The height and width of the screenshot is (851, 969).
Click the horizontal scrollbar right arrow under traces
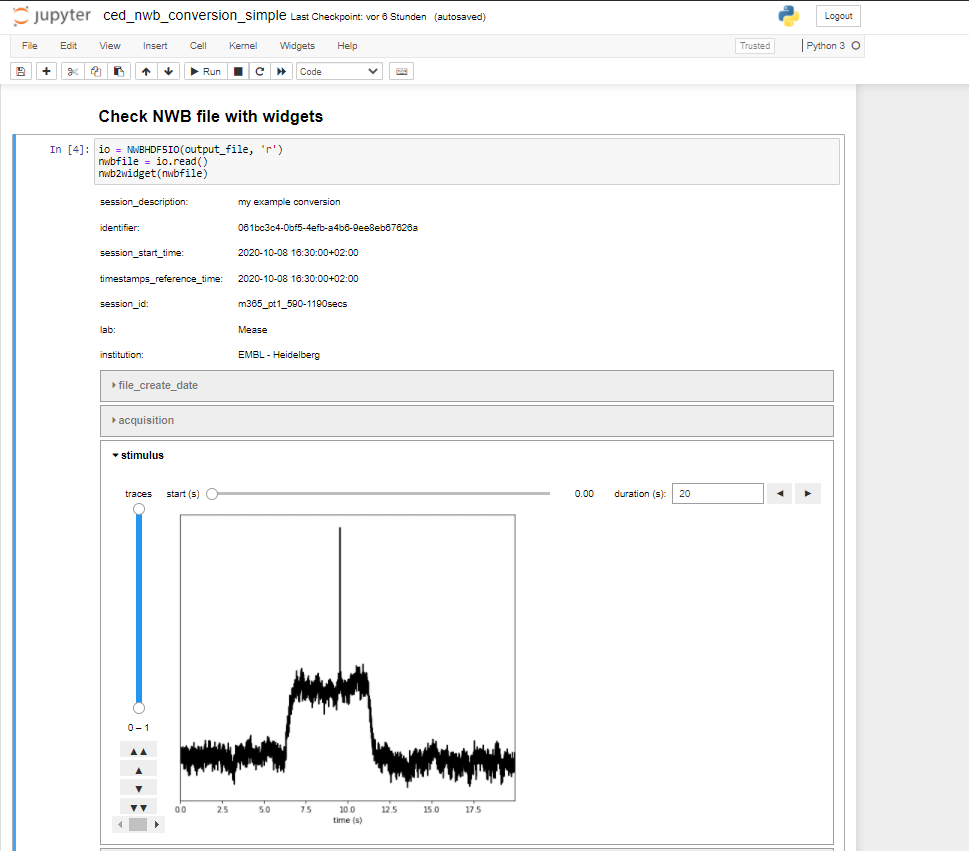pos(156,824)
